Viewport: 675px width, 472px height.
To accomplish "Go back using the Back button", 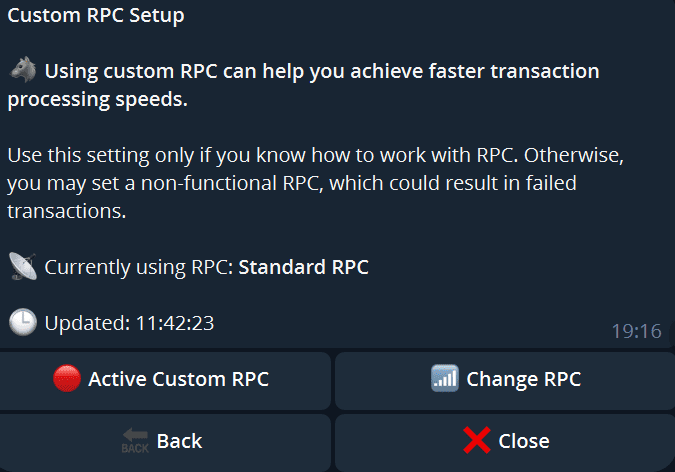I will click(x=165, y=443).
